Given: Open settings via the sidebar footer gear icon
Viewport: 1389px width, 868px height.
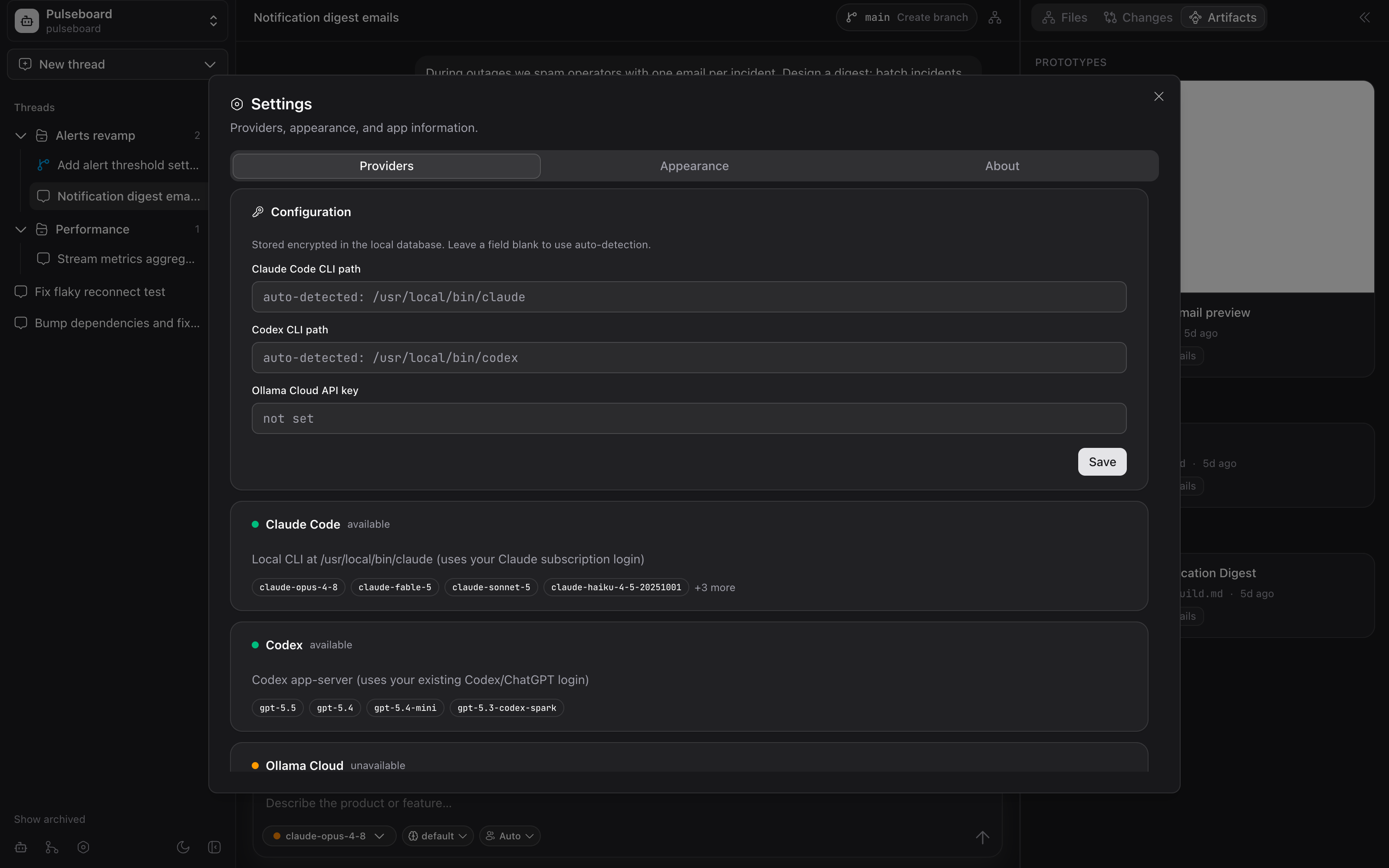Looking at the screenshot, I should 83,847.
